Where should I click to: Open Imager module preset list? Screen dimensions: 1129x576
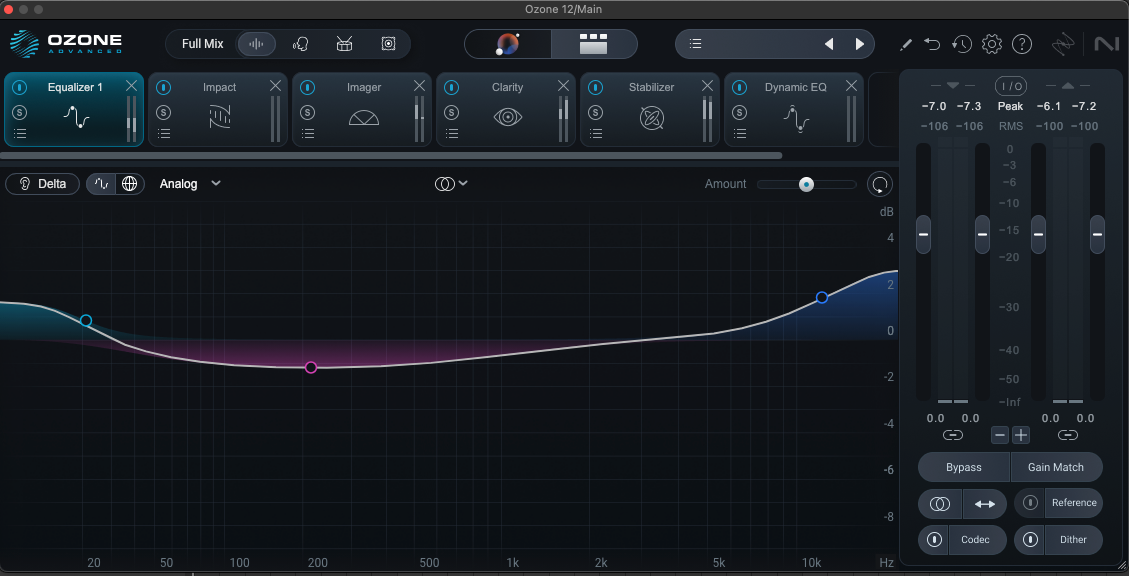click(x=308, y=133)
